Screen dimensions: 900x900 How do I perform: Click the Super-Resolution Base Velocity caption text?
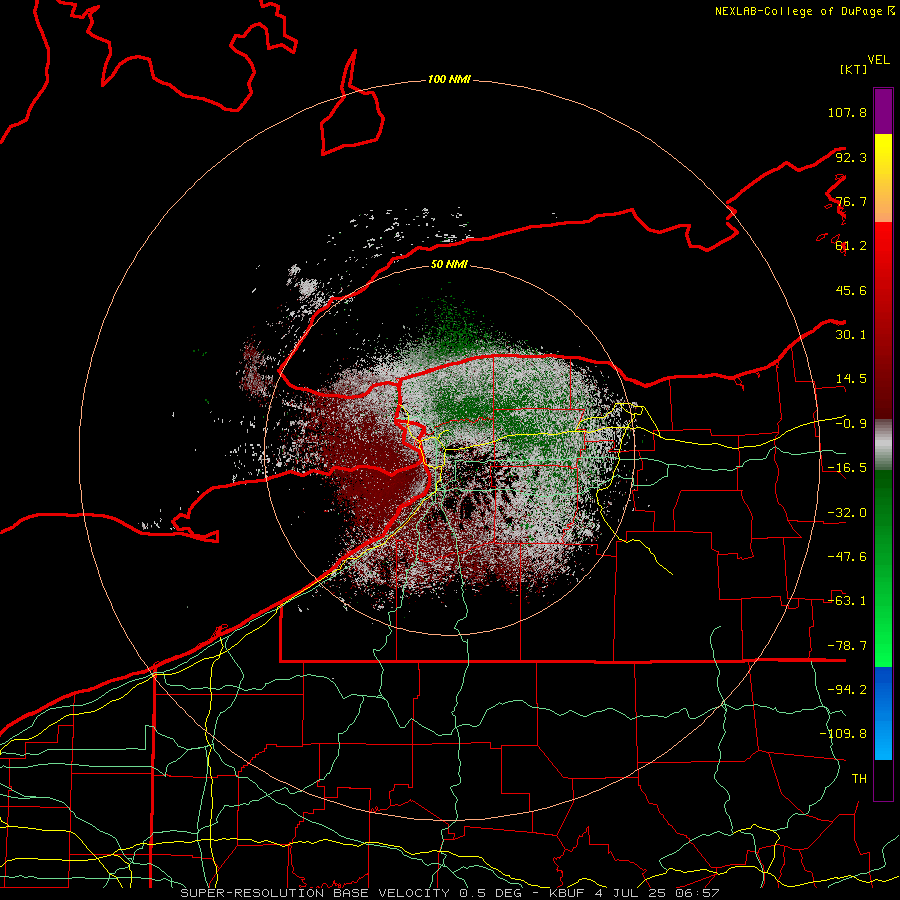tap(449, 893)
